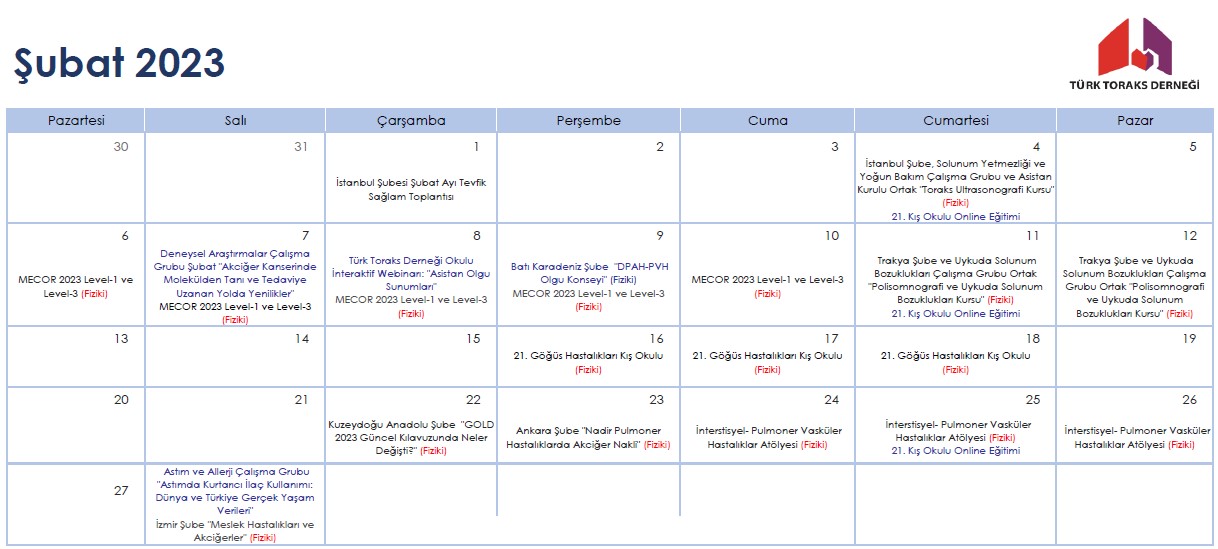Viewport: 1218px width, 549px height.
Task: Select the Cumartesi column header
Action: (x=955, y=120)
